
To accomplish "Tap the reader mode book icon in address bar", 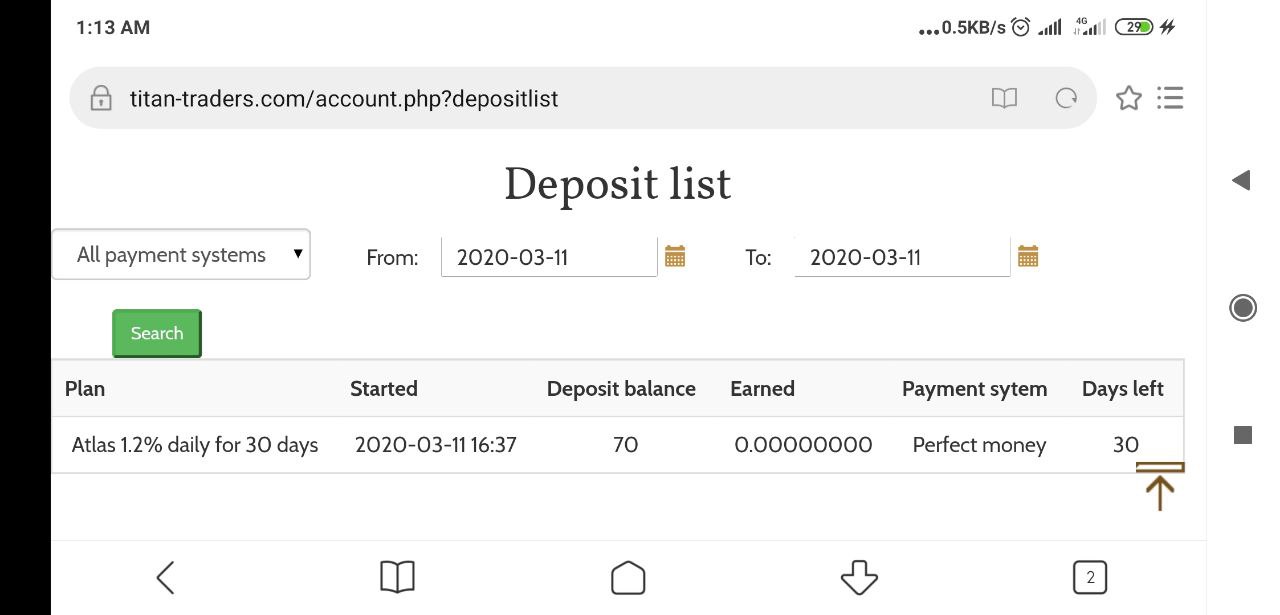I will [x=1004, y=98].
